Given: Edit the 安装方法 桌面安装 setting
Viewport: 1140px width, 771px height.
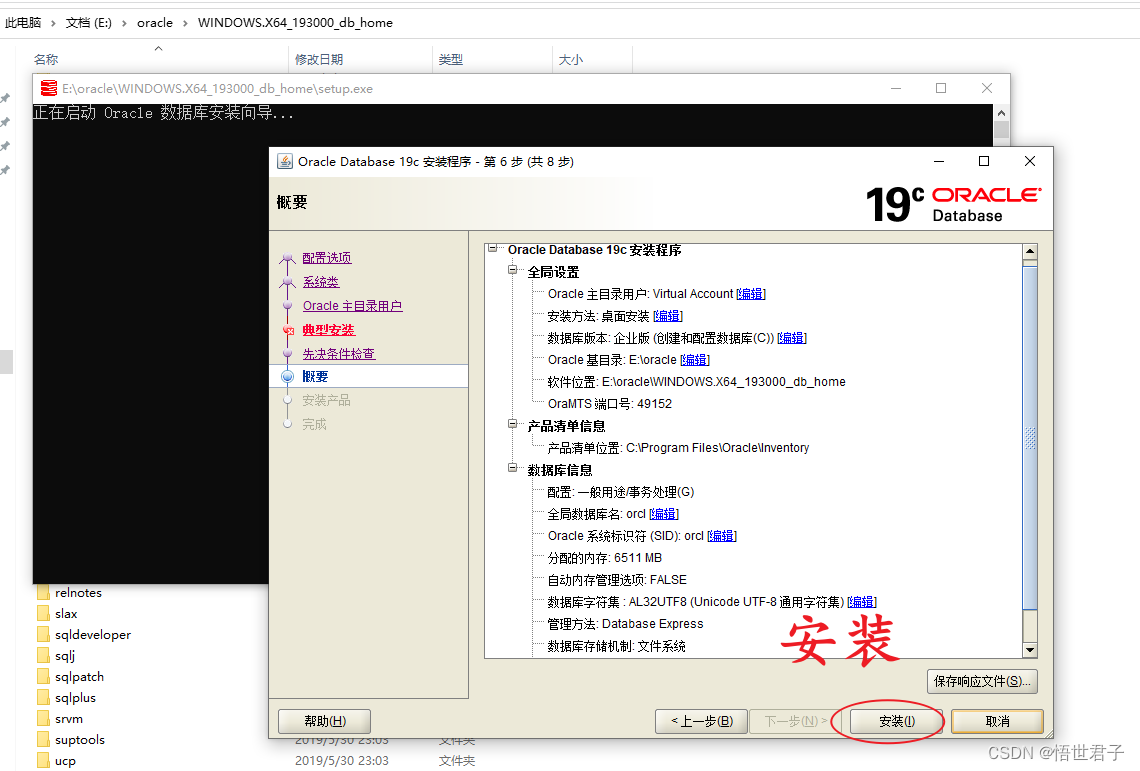Looking at the screenshot, I should 667,316.
